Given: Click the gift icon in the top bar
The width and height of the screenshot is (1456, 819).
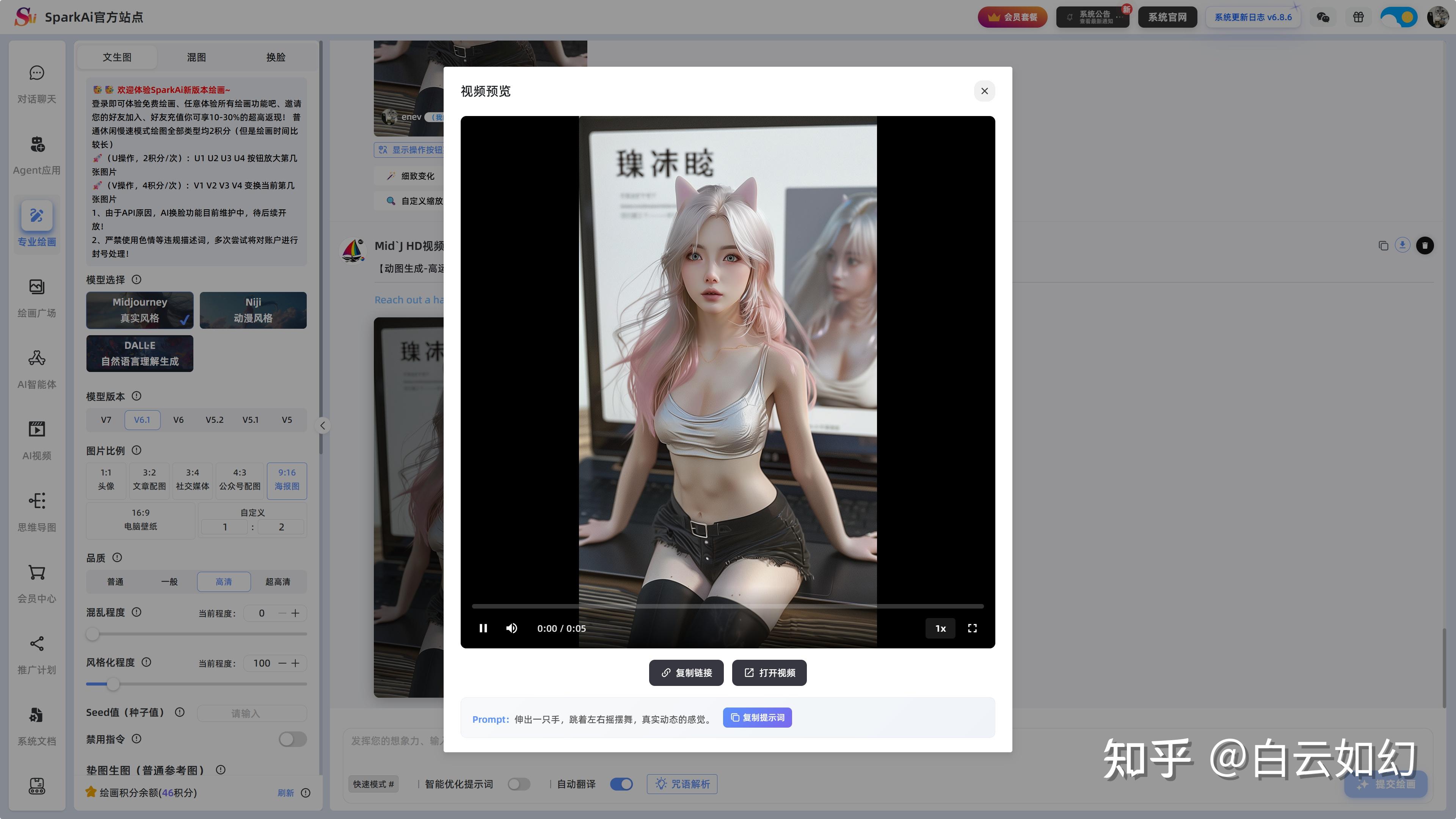Looking at the screenshot, I should click(x=1358, y=17).
